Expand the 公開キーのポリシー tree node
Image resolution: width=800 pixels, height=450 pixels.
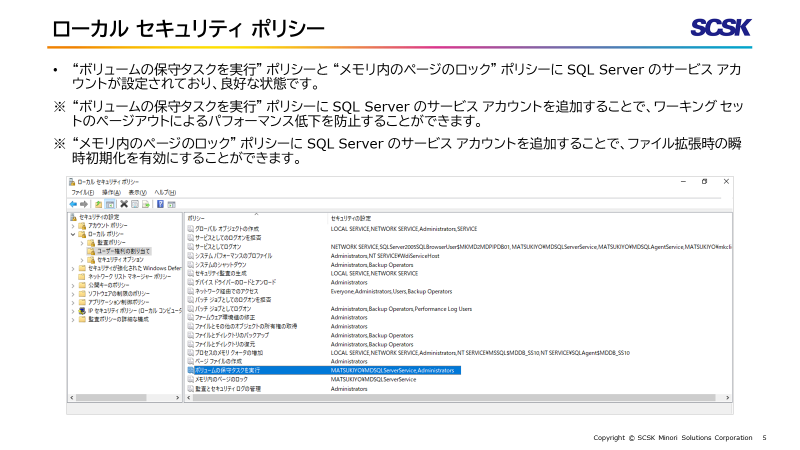pyautogui.click(x=73, y=285)
